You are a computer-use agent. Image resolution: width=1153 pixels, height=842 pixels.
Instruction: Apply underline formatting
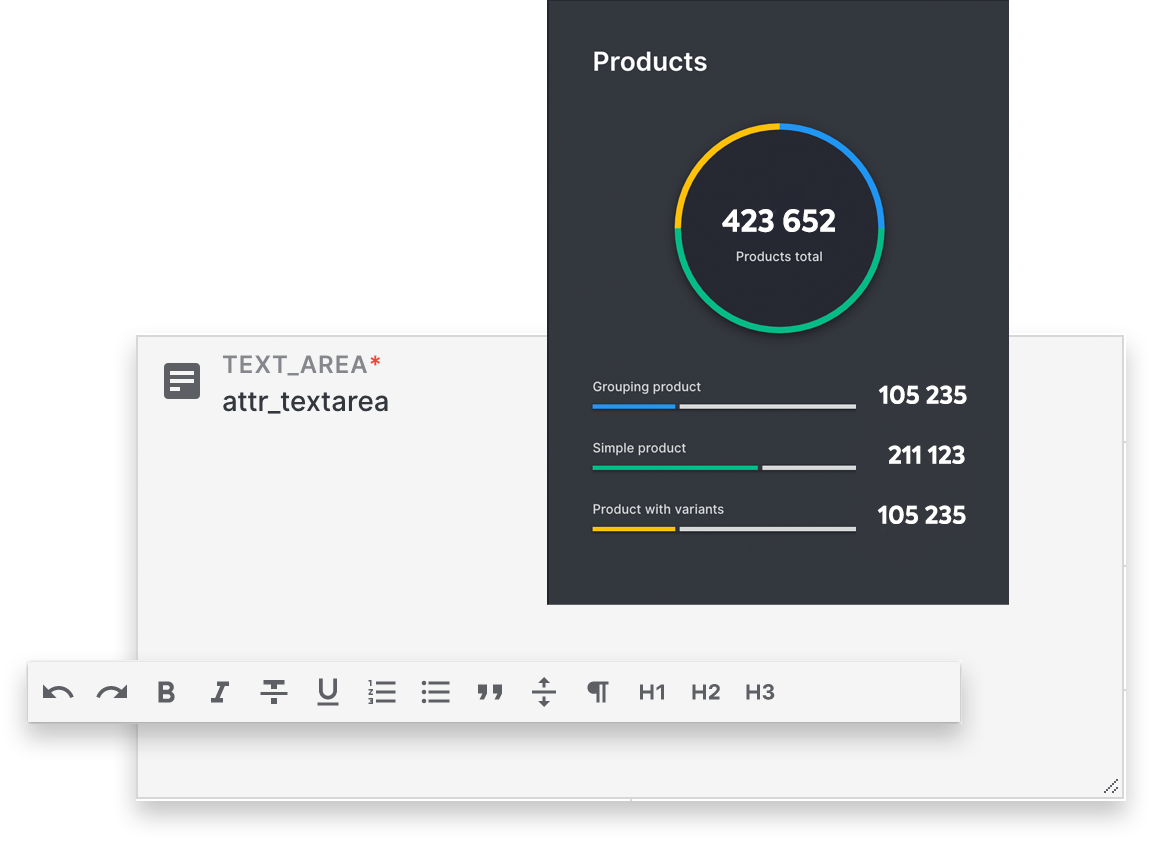(328, 692)
